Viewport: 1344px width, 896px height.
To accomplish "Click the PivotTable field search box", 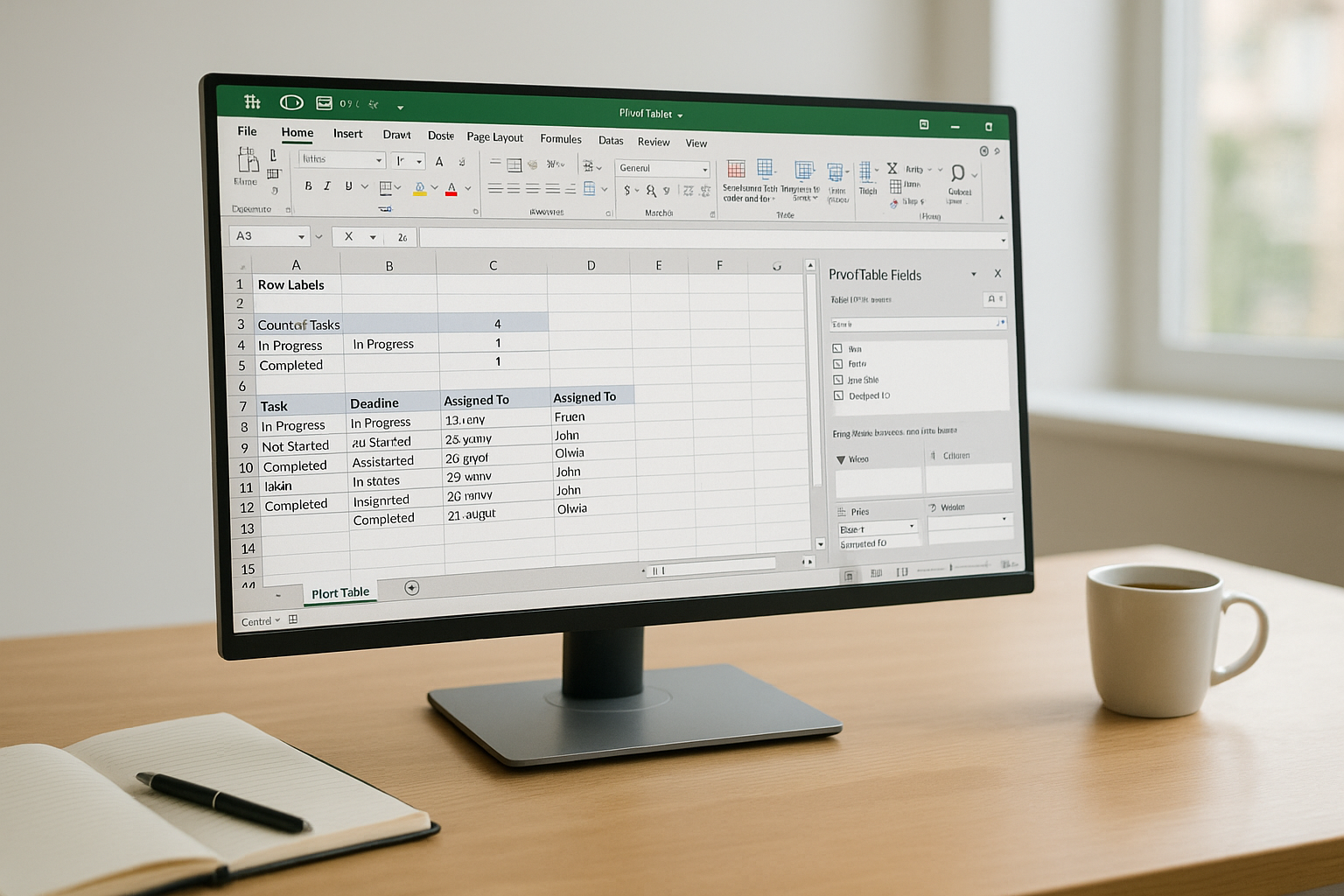I will coord(918,324).
